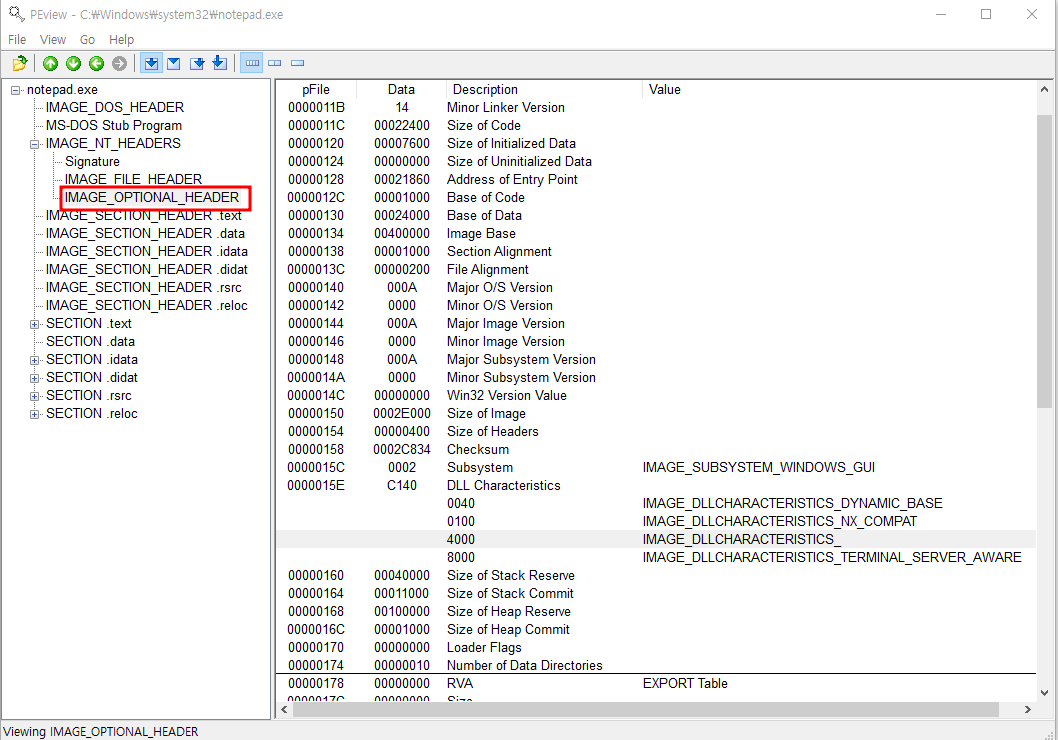The width and height of the screenshot is (1058, 740).
Task: Select IMAGE_DOS_HEADER in the tree
Action: (x=115, y=107)
